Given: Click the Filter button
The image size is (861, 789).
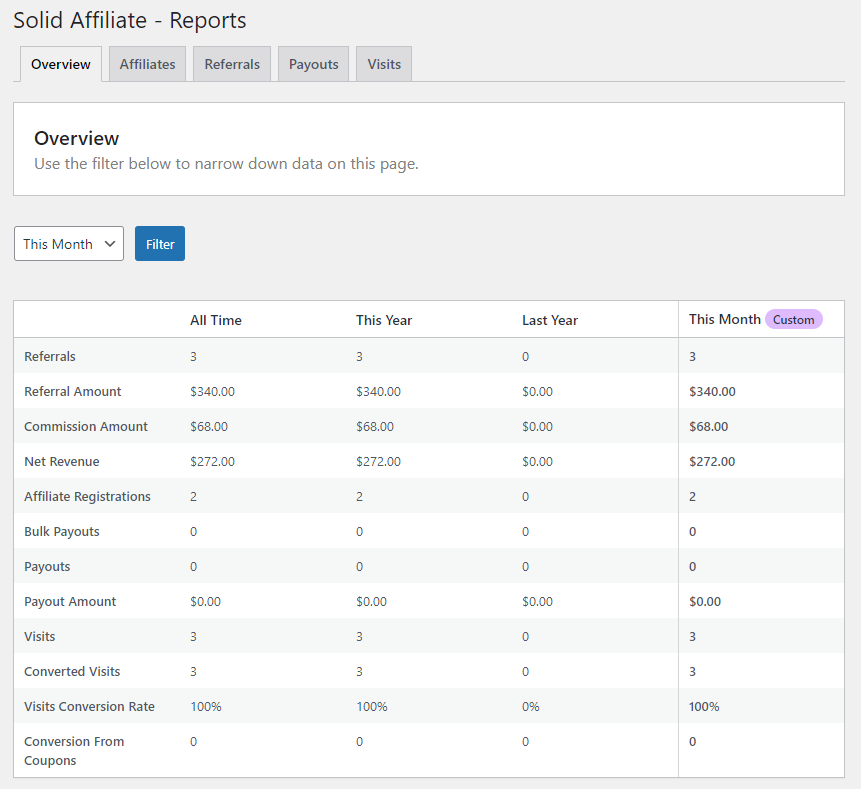Looking at the screenshot, I should 159,243.
